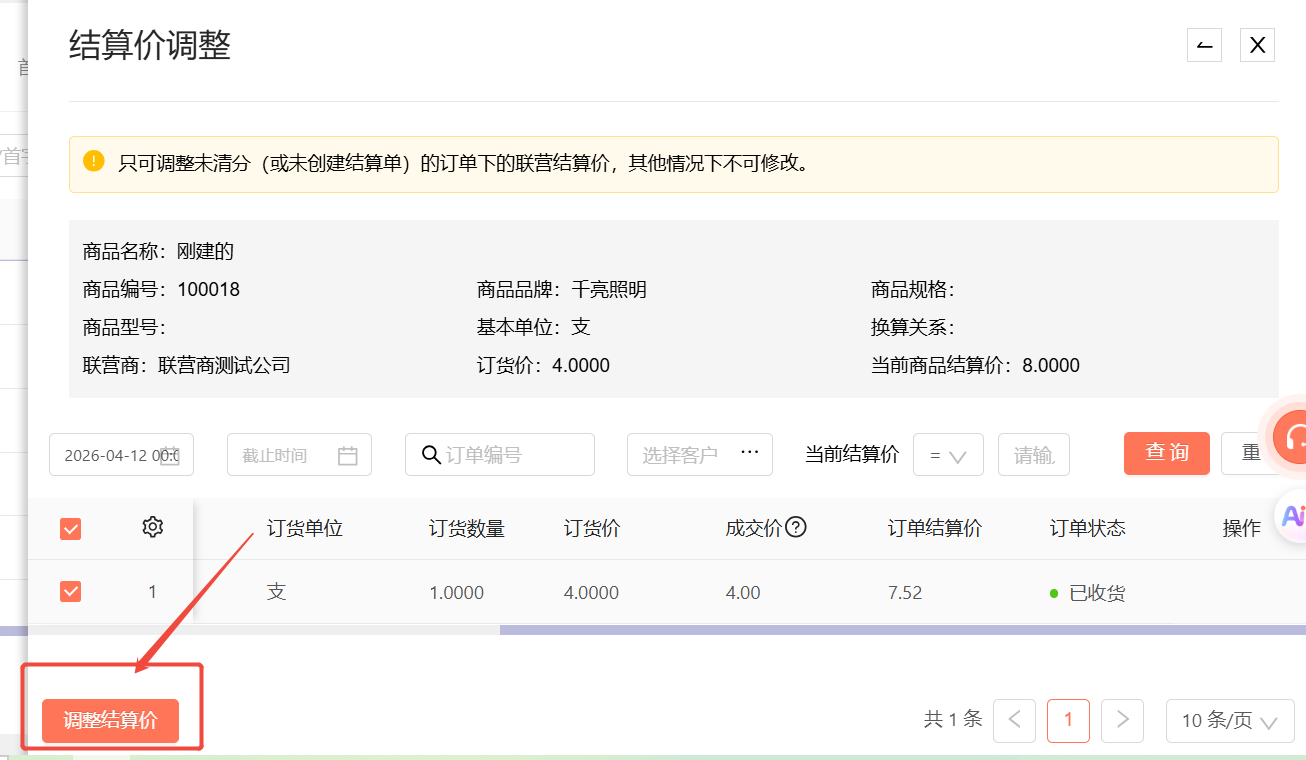This screenshot has width=1306, height=760.
Task: Click the search magnifier in 订单编号 field
Action: [x=431, y=455]
